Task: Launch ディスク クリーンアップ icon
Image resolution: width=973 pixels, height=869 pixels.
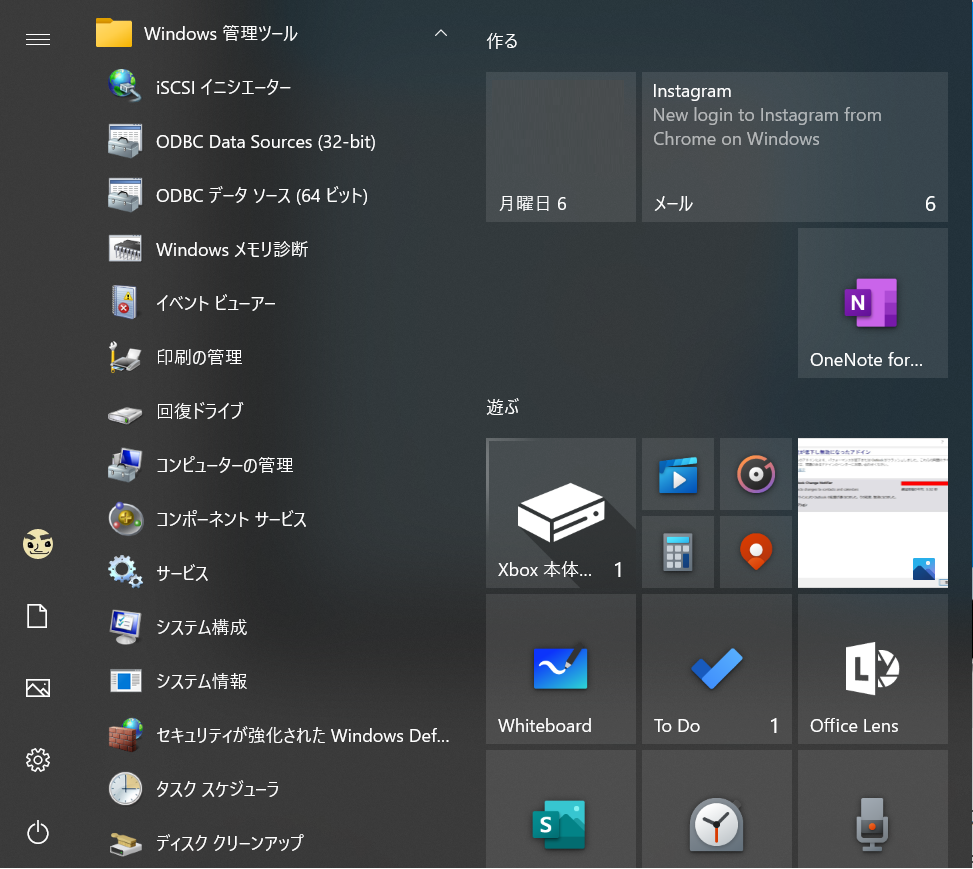Action: pyautogui.click(x=126, y=843)
